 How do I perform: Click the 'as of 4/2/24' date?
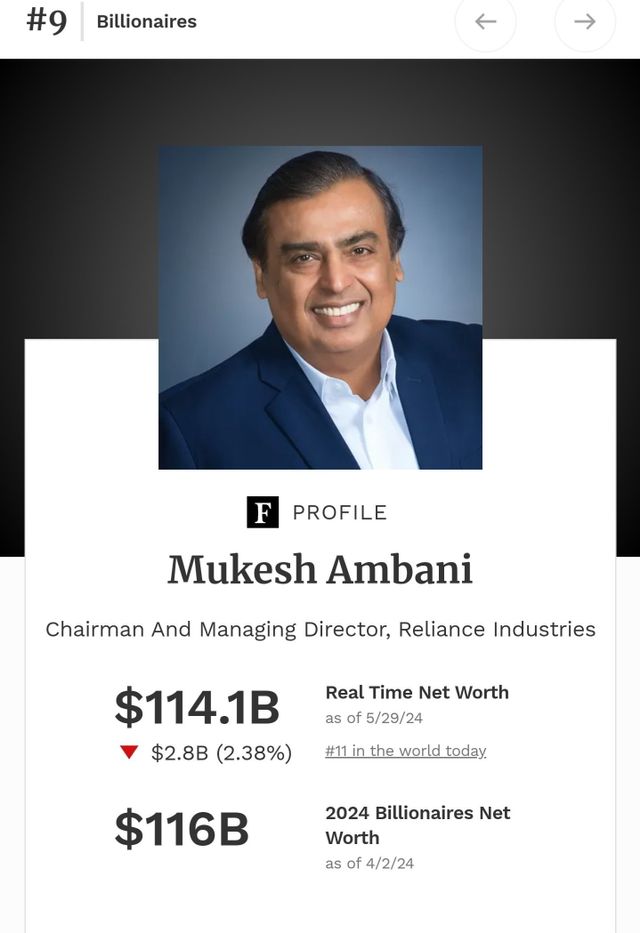click(x=369, y=863)
